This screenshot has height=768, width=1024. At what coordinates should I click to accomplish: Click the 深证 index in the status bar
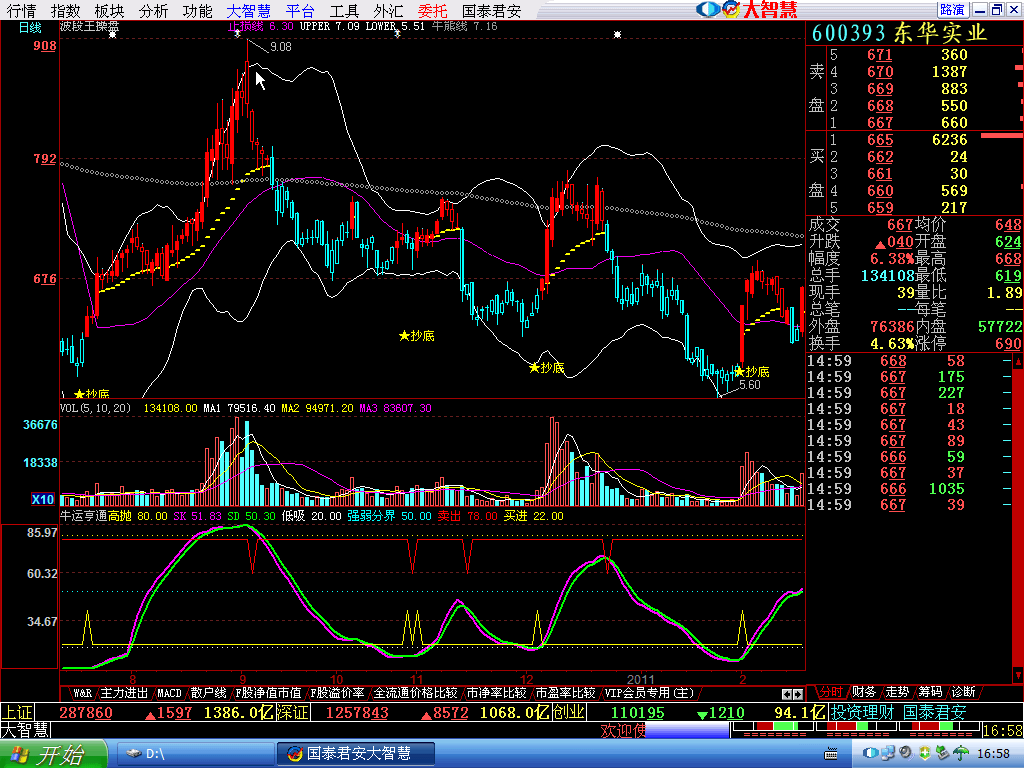tap(292, 712)
